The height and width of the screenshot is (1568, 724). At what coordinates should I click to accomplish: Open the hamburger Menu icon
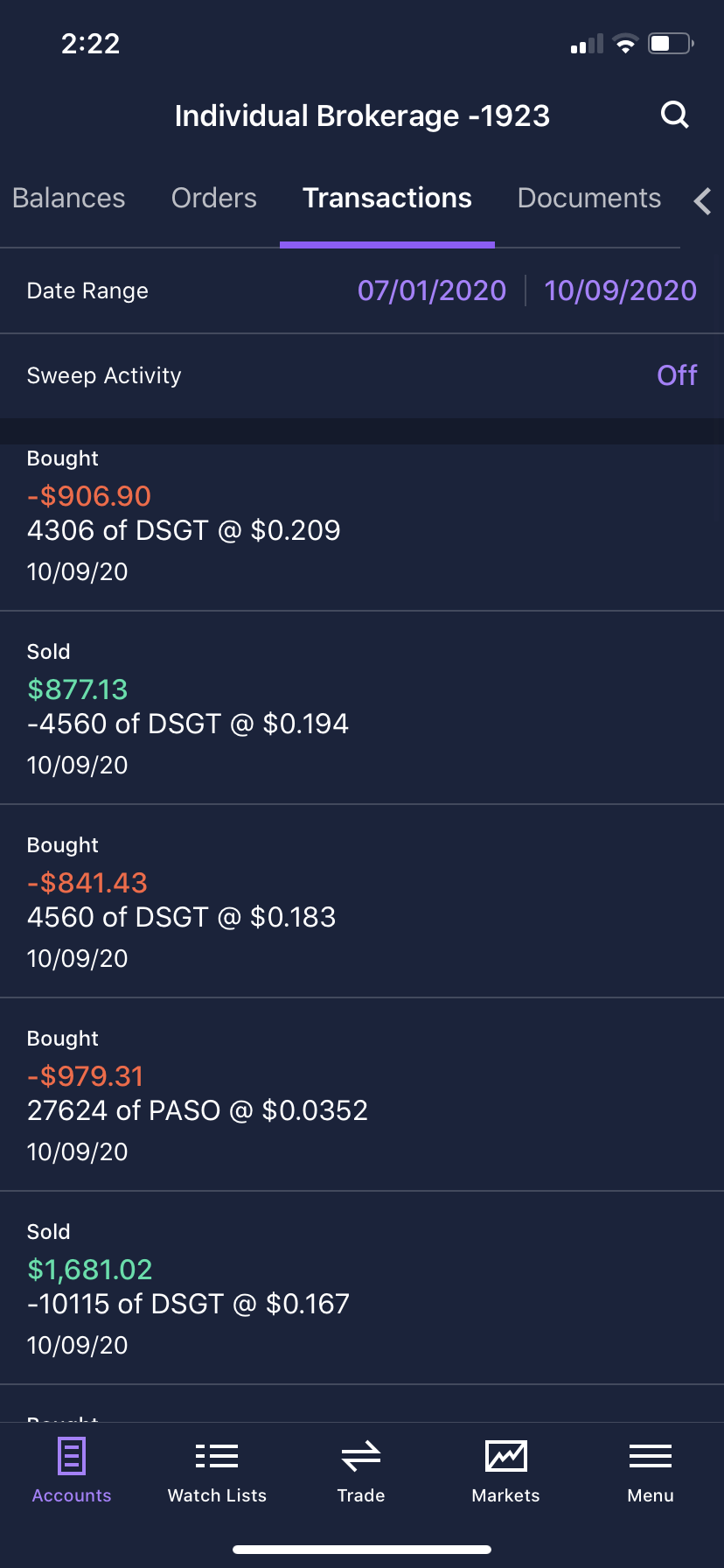tap(651, 1457)
